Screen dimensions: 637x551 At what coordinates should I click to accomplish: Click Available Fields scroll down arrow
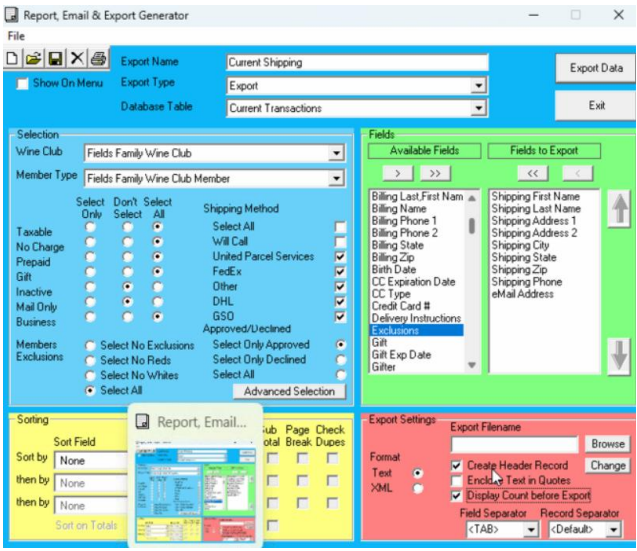tap(472, 365)
